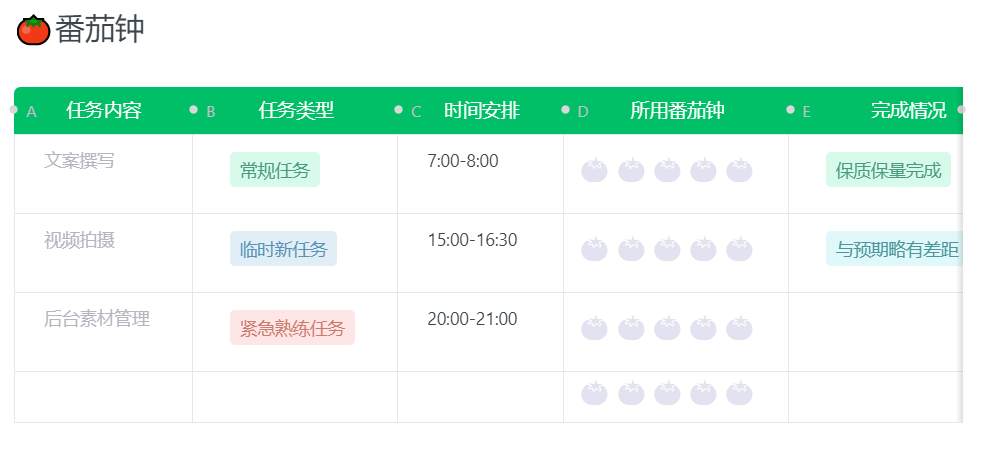Screen dimensions: 989x454
Task: Click first tomato in the empty bottom row
Action: [595, 393]
